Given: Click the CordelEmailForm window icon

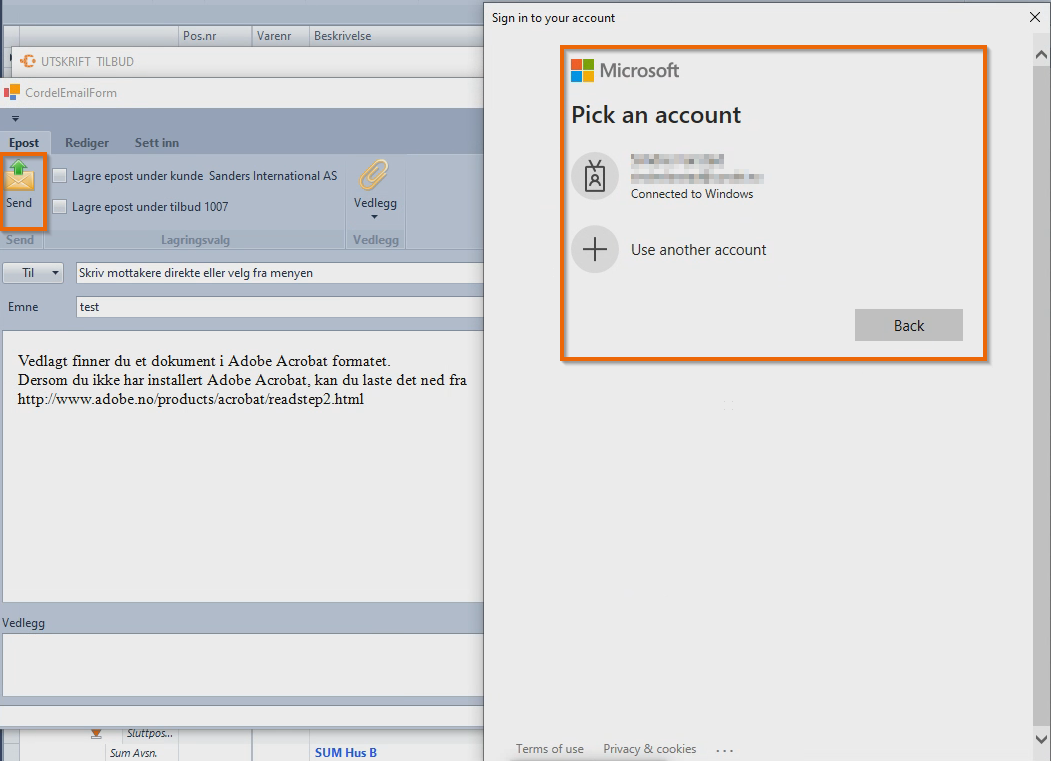Looking at the screenshot, I should (12, 93).
